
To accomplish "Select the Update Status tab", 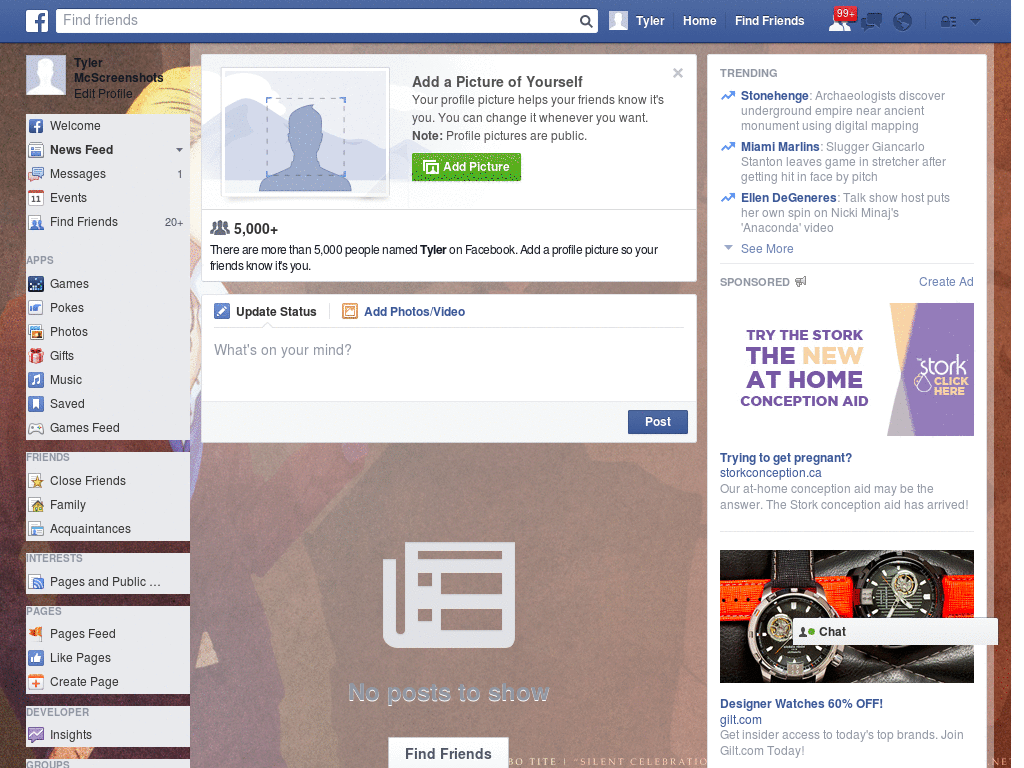I will [x=265, y=312].
